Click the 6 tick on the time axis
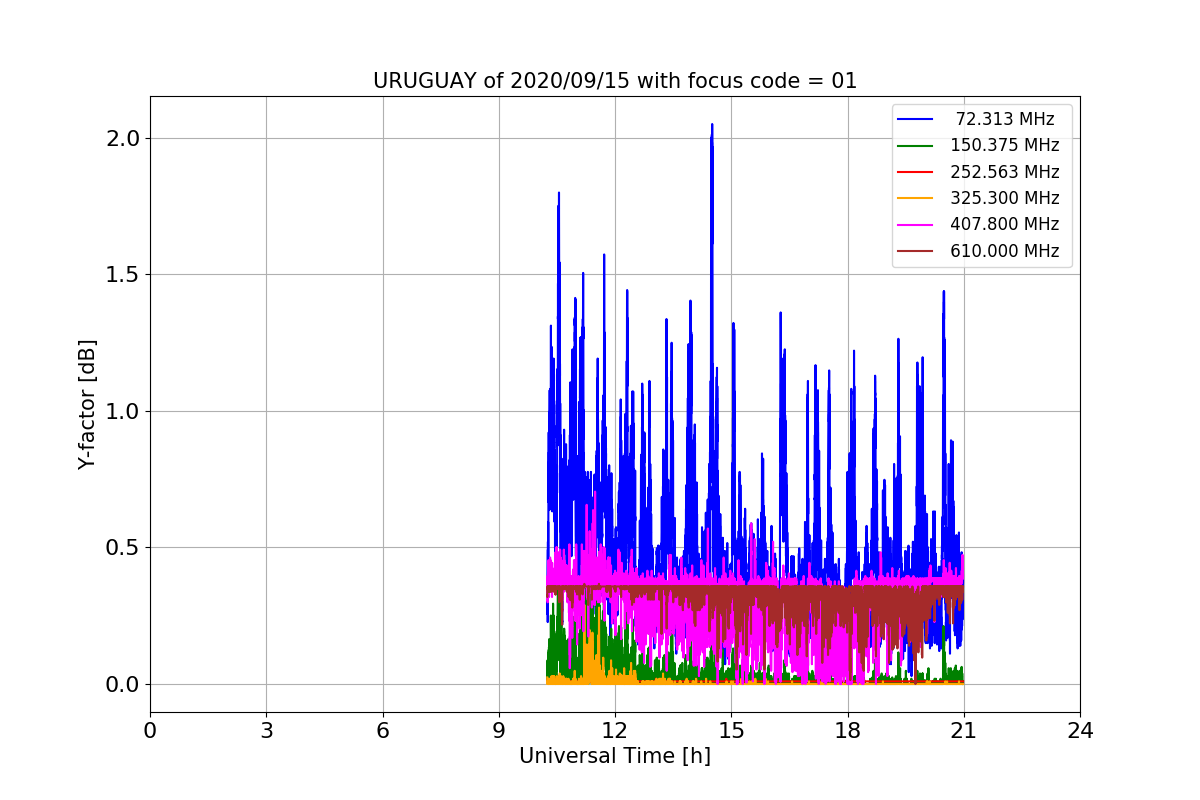 383,731
